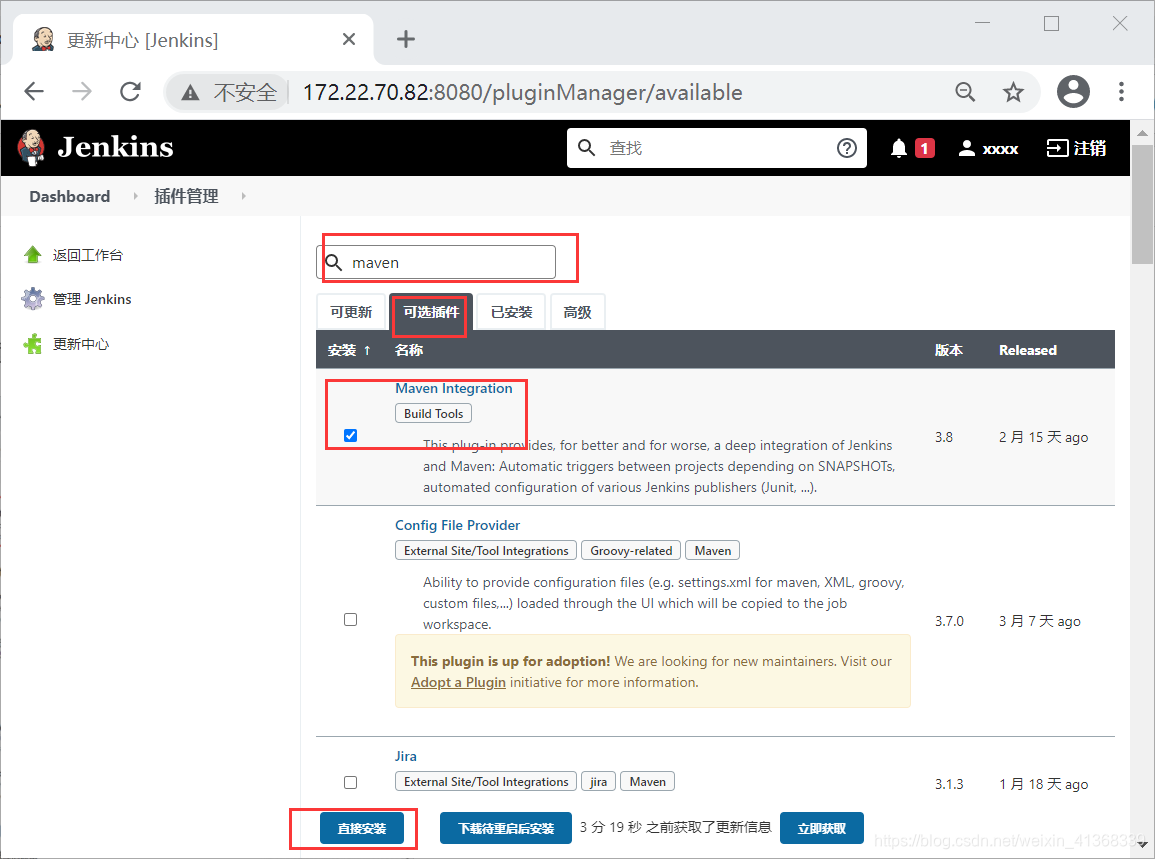Viewport: 1155px width, 859px height.
Task: Open the Jira plugin link
Action: pyautogui.click(x=406, y=756)
